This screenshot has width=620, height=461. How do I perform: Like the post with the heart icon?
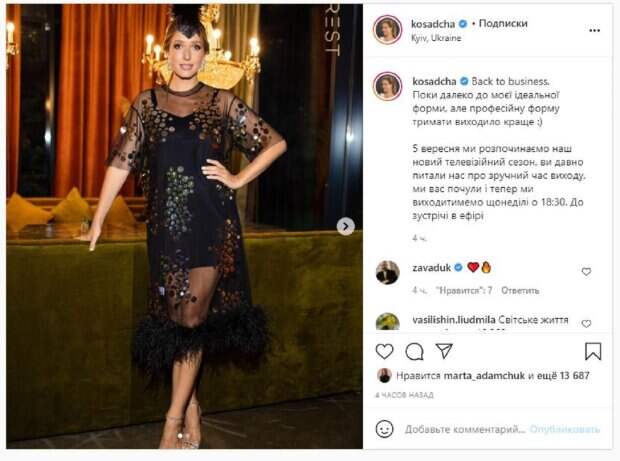coord(384,351)
